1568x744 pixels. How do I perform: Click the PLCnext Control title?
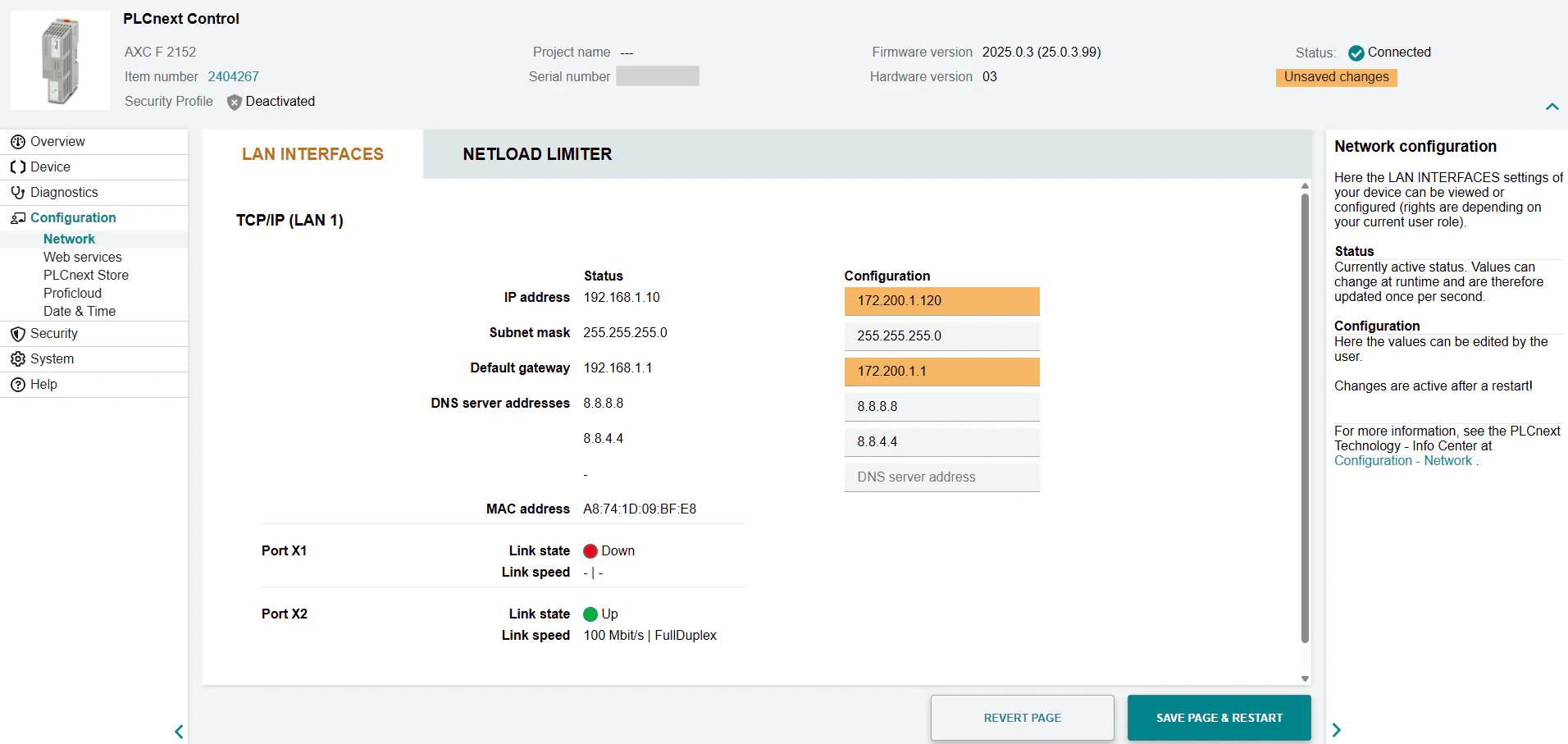point(181,19)
